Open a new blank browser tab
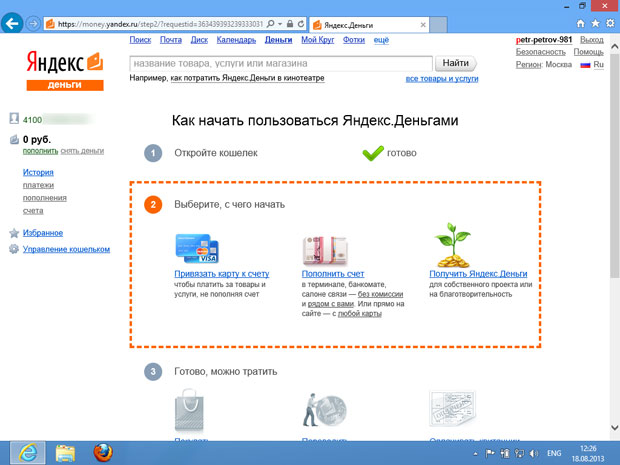 (x=438, y=25)
